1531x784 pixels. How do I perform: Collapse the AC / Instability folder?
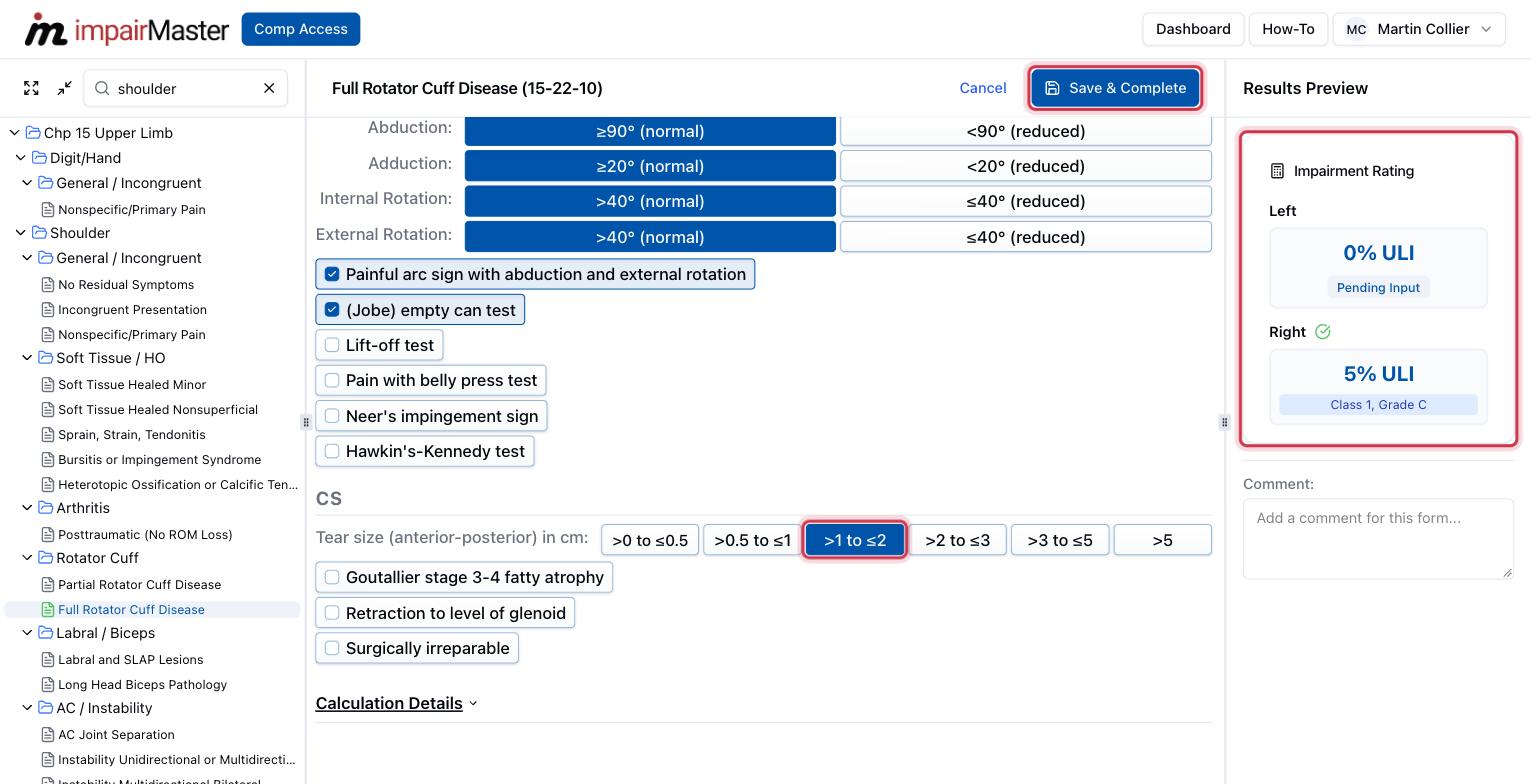point(27,708)
